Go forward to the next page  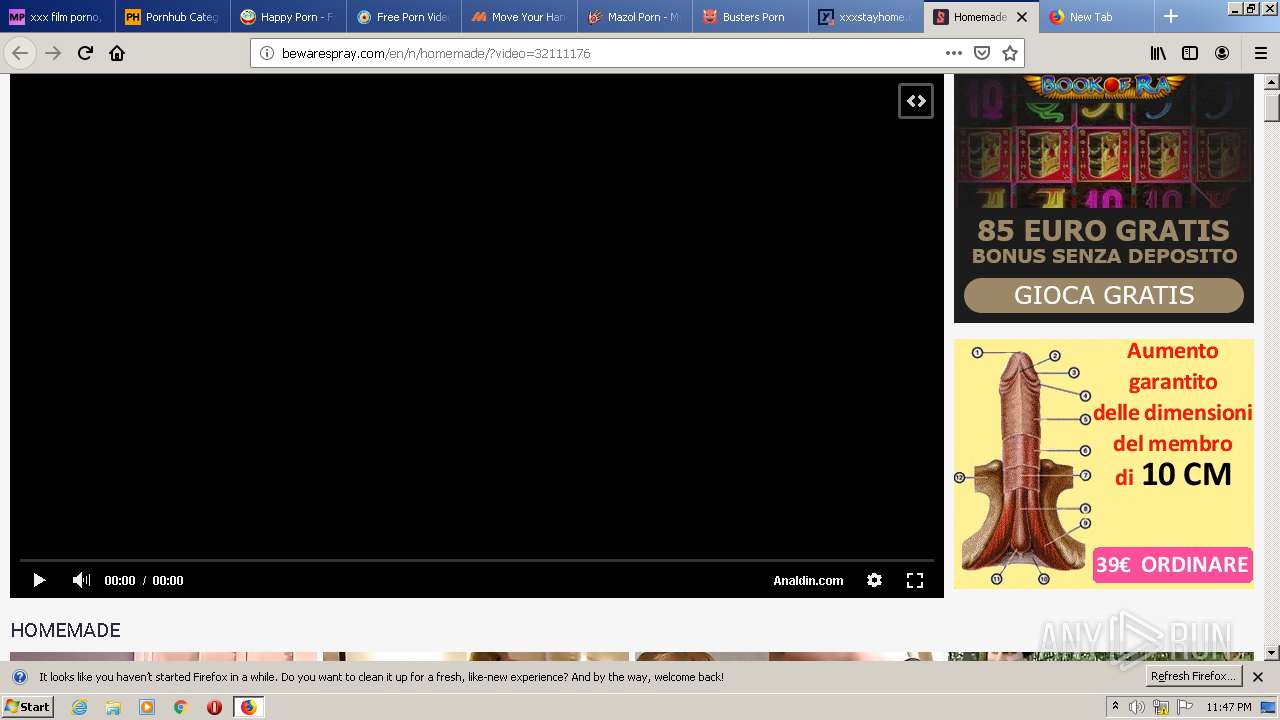[x=53, y=53]
